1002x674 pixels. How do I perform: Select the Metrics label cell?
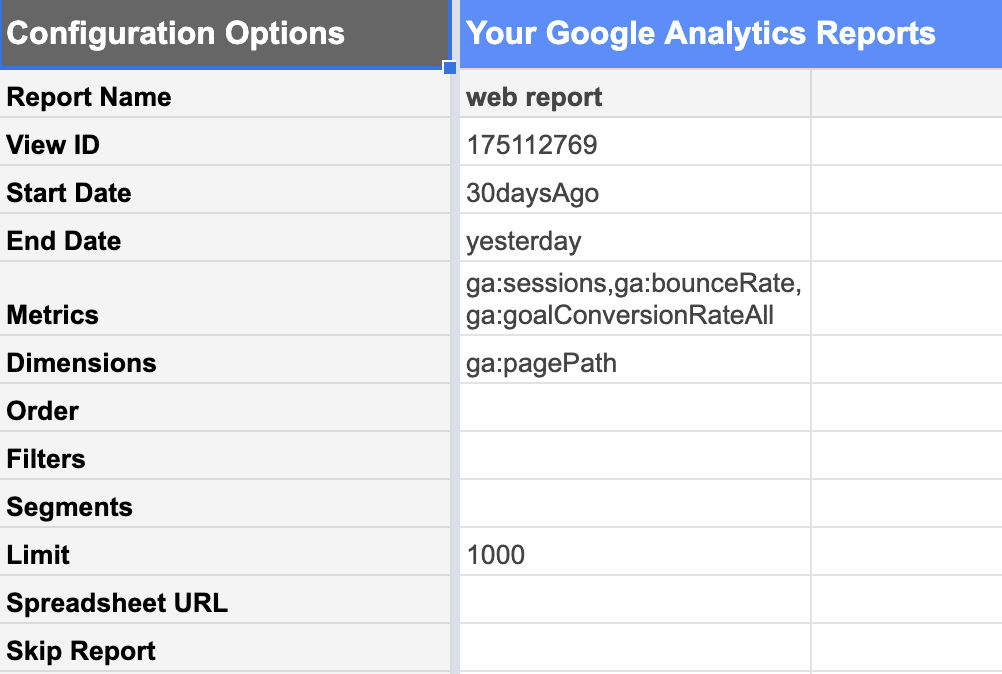pos(225,298)
